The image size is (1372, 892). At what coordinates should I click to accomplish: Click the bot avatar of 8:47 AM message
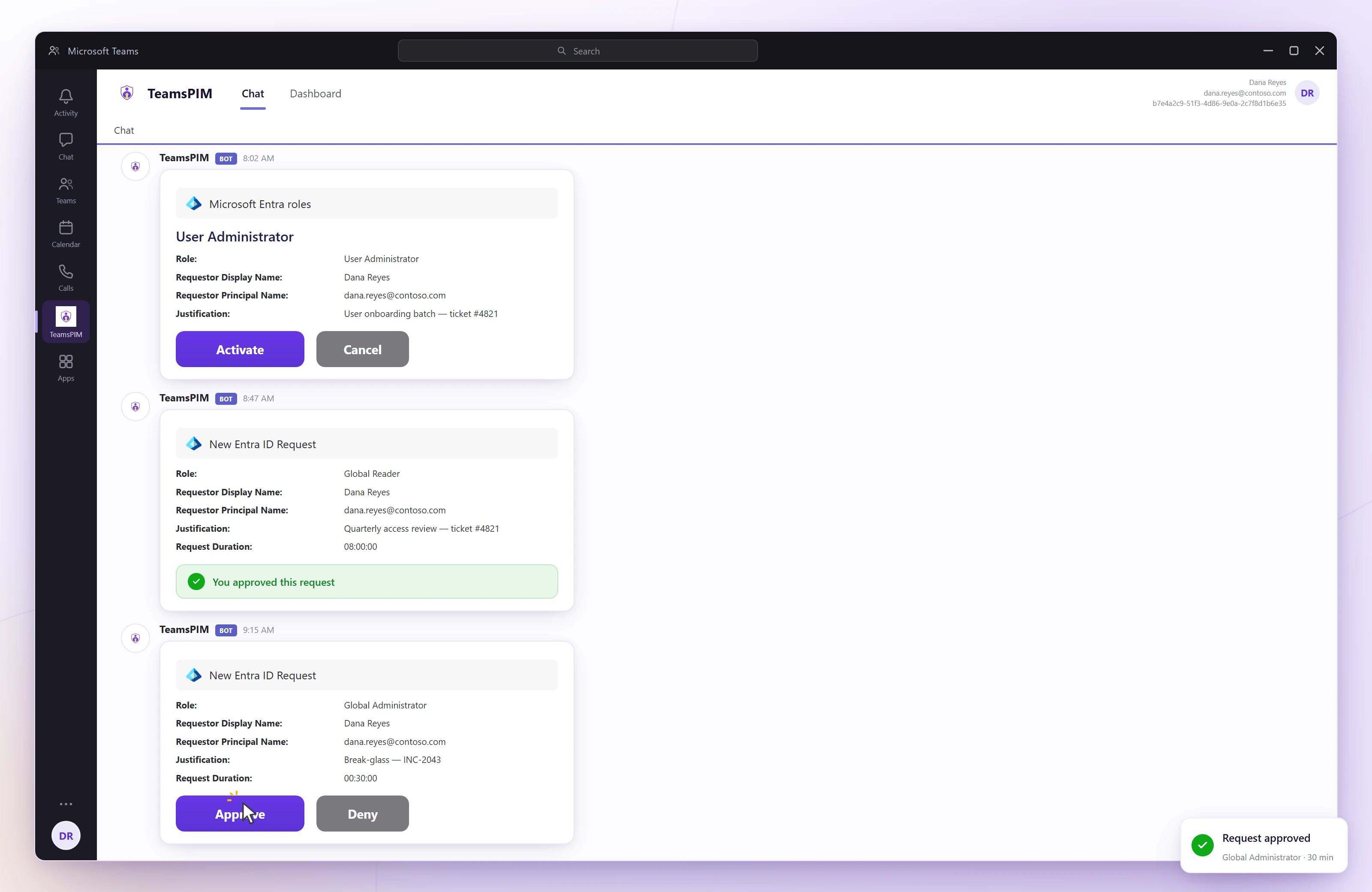tap(135, 407)
